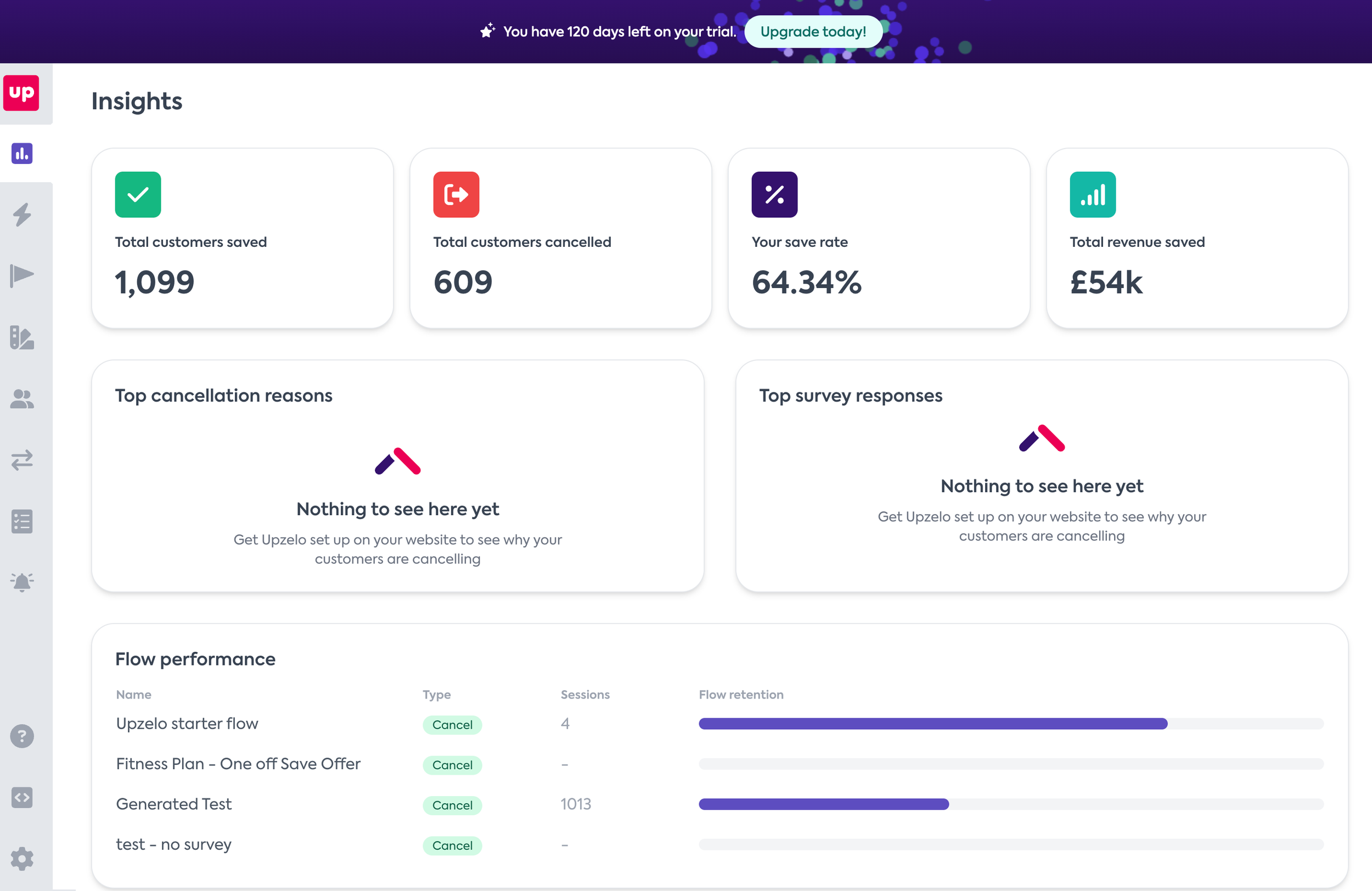Open the swap arrows sidebar icon
Viewport: 1372px width, 891px height.
coord(22,460)
